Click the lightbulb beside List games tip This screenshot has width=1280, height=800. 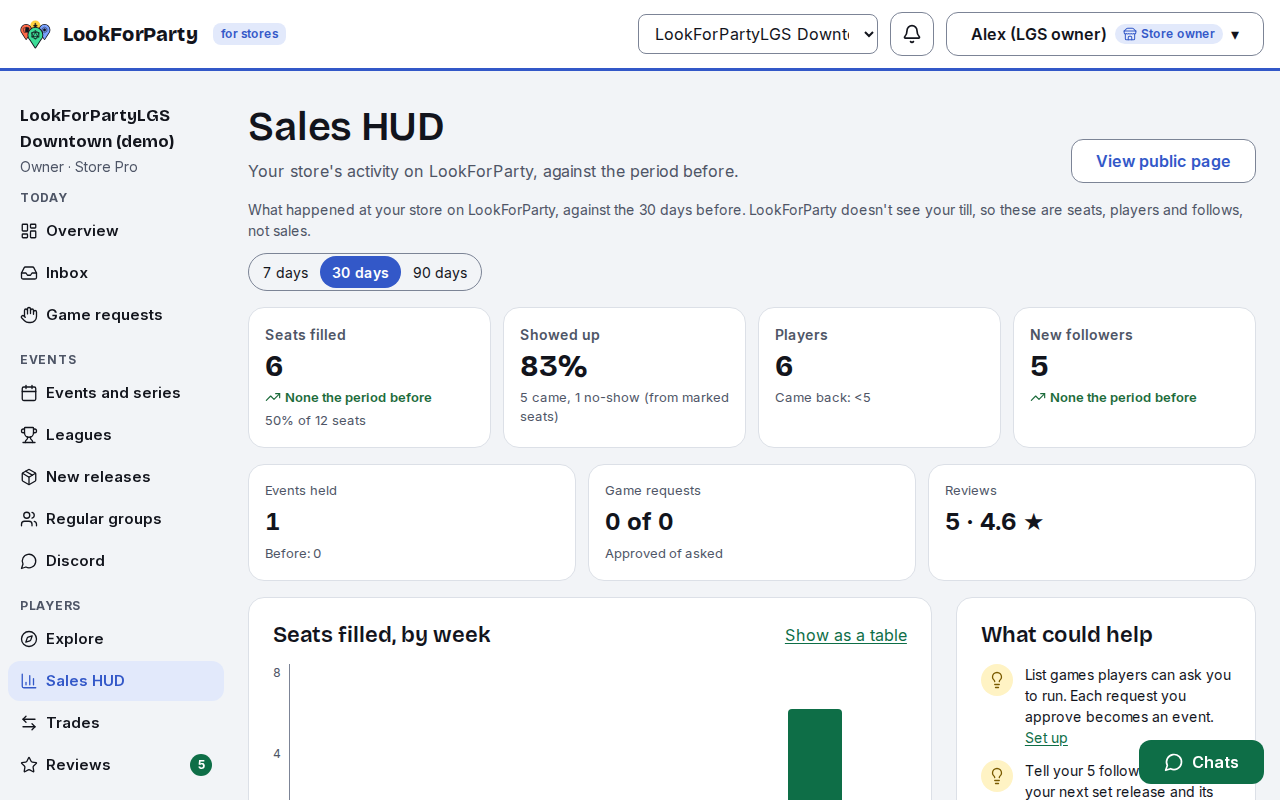[x=997, y=680]
